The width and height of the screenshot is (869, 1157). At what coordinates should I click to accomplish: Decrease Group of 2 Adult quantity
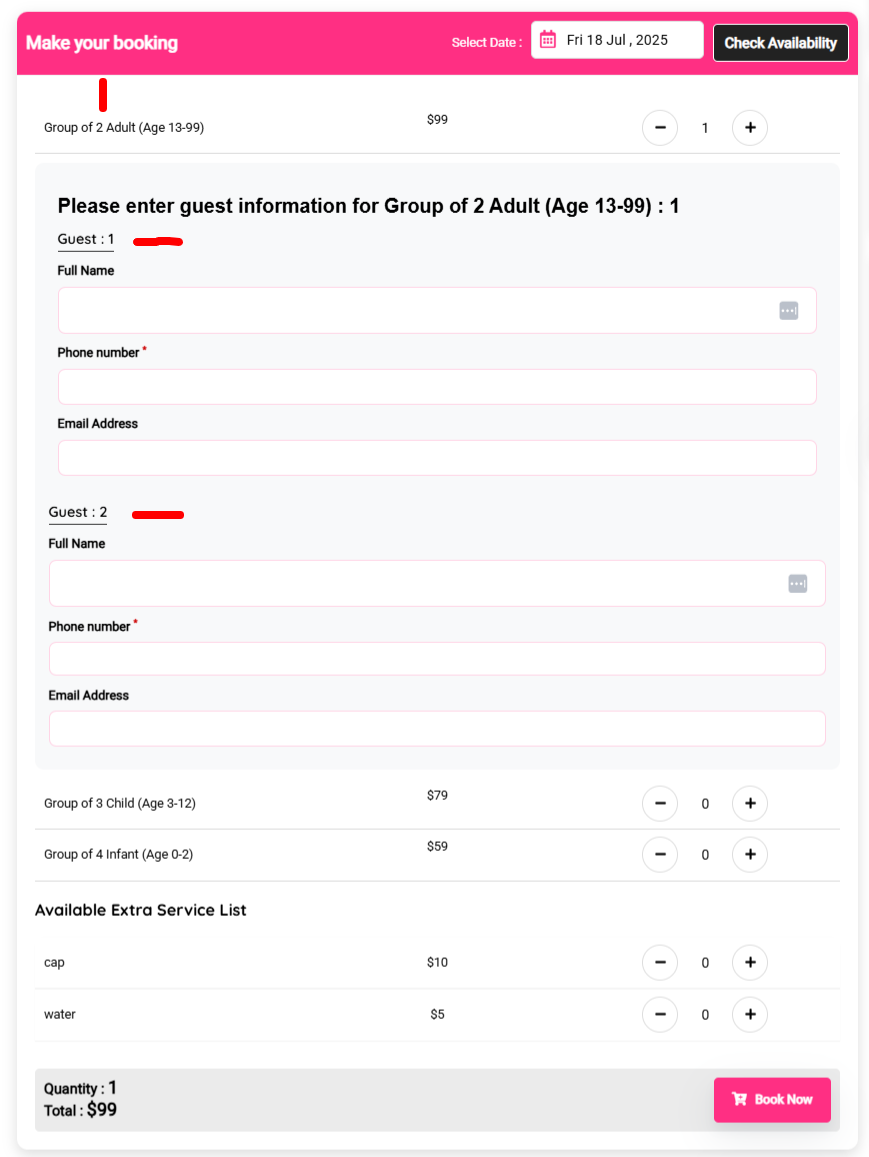coord(660,128)
